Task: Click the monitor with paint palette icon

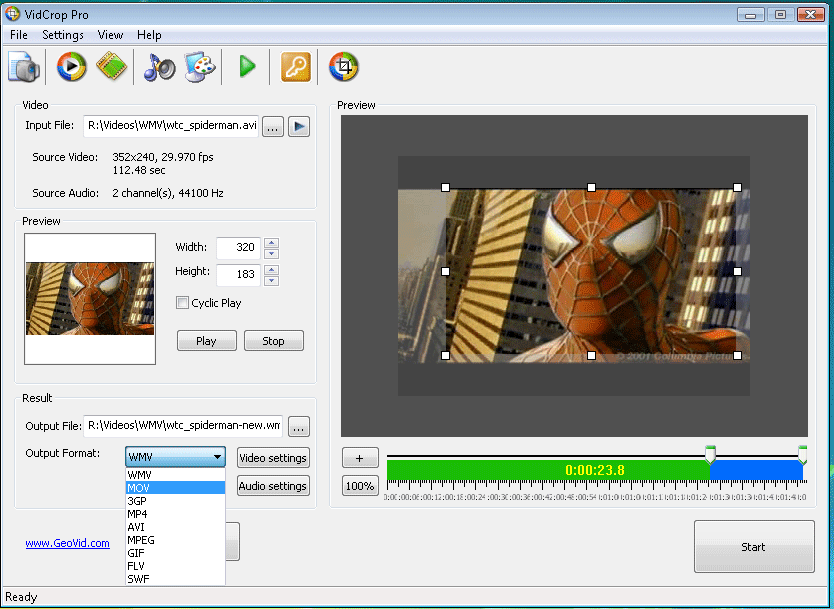Action: pos(200,67)
